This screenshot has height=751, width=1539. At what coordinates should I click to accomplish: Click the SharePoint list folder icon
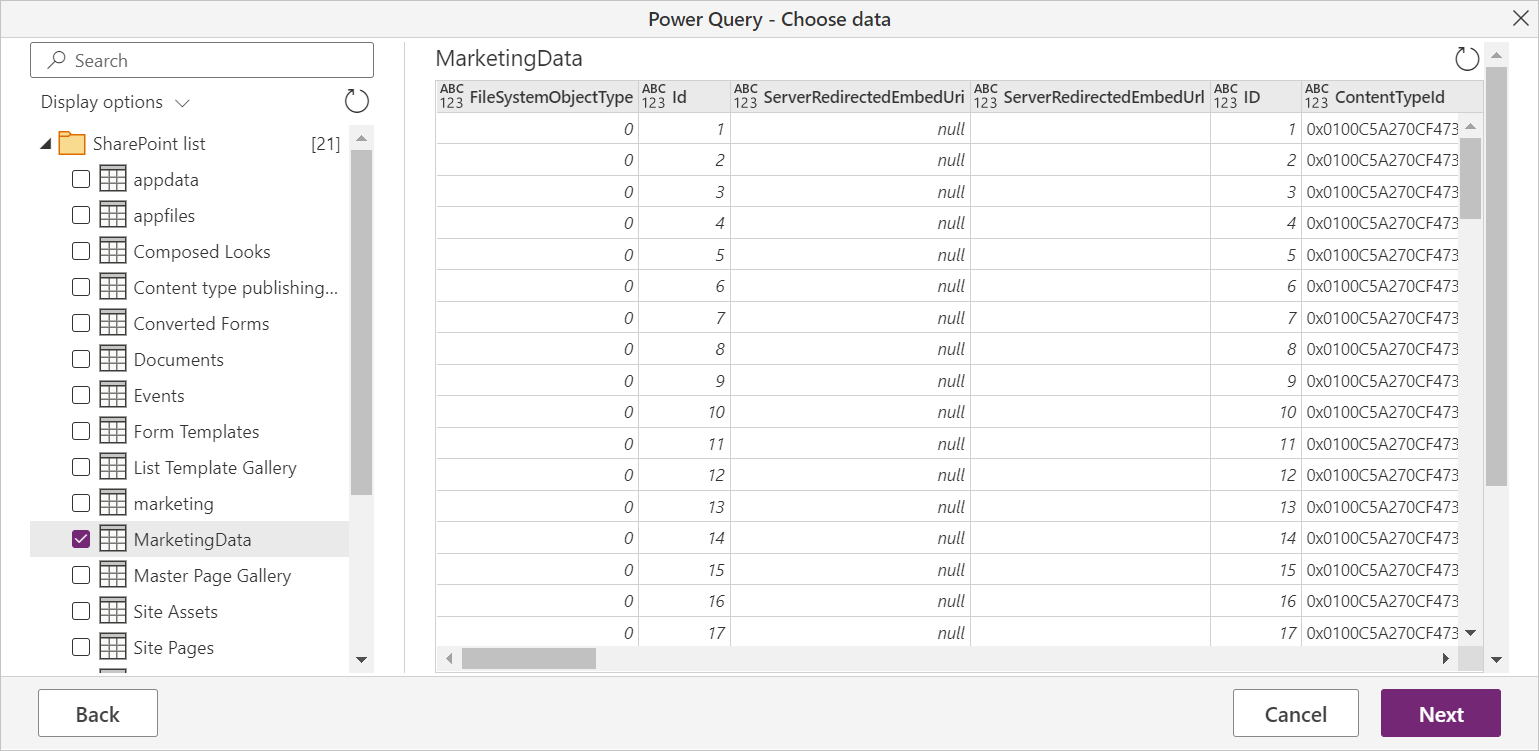point(71,143)
